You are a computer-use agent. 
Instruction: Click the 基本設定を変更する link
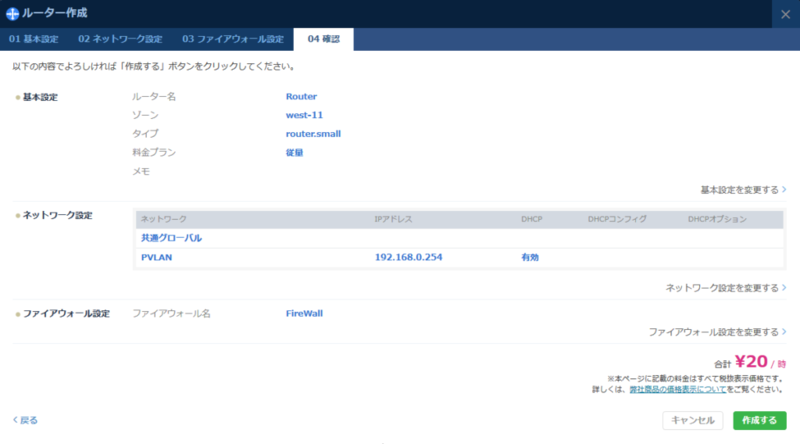point(742,189)
